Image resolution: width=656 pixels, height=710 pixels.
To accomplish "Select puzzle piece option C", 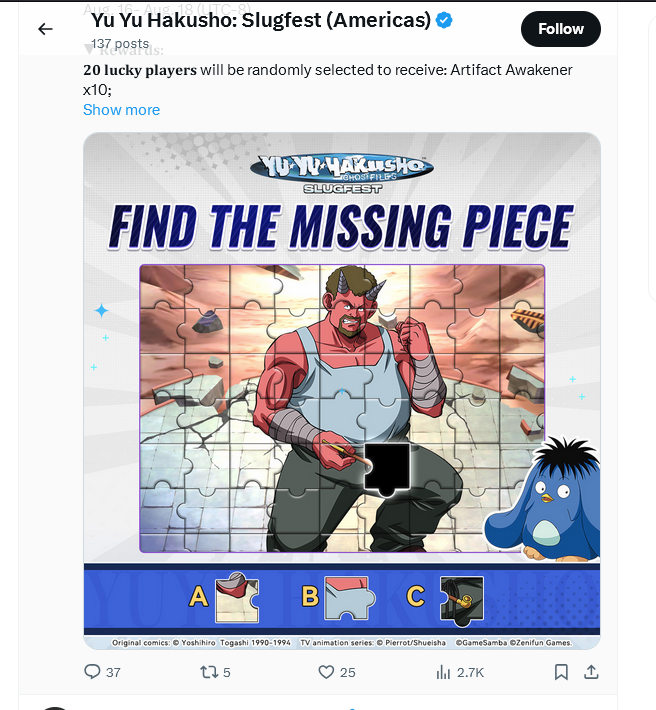I will tap(462, 601).
